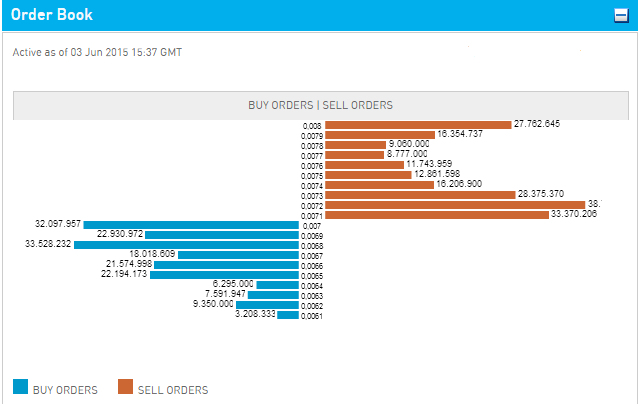Select the 33.528.232 buy order bar
This screenshot has width=639, height=404.
(x=186, y=245)
